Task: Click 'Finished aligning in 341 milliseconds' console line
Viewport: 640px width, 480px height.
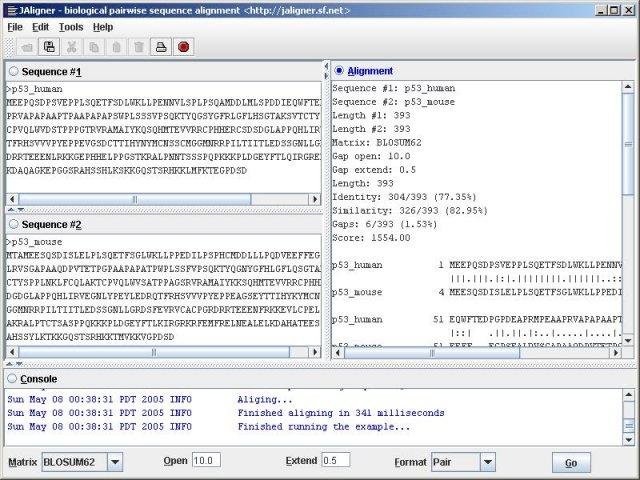Action: pos(341,413)
